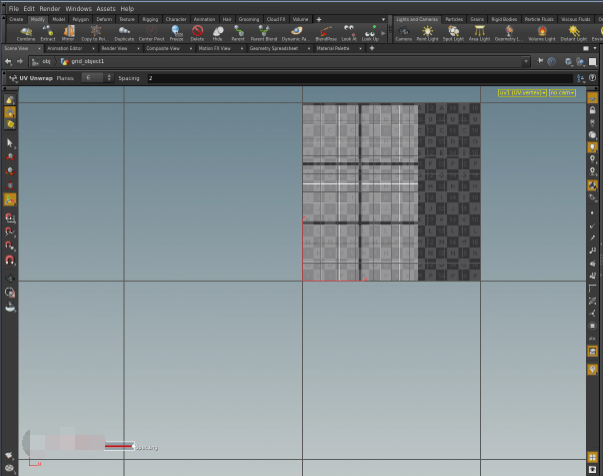The image size is (603, 476).
Task: Click the Mirror shelf tool
Action: pos(68,33)
